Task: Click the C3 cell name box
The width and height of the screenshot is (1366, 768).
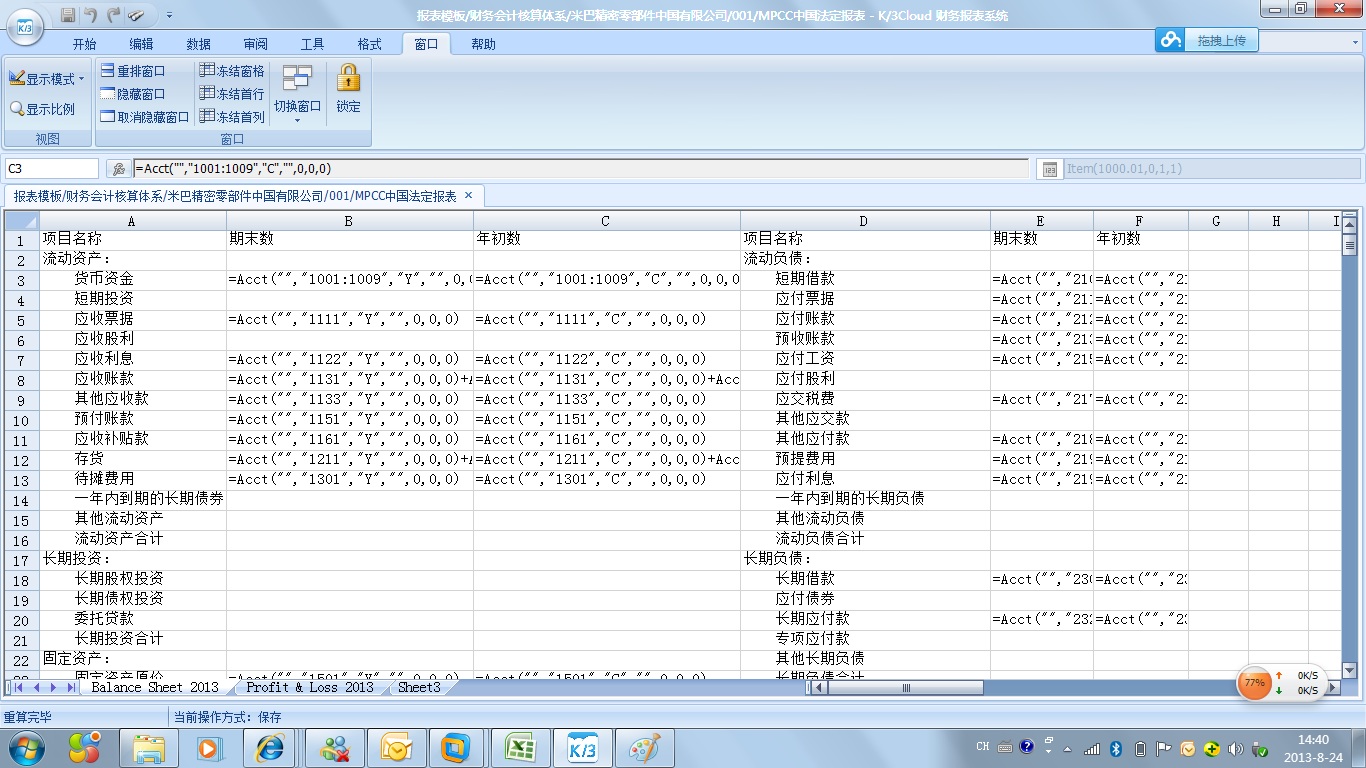Action: pos(52,169)
